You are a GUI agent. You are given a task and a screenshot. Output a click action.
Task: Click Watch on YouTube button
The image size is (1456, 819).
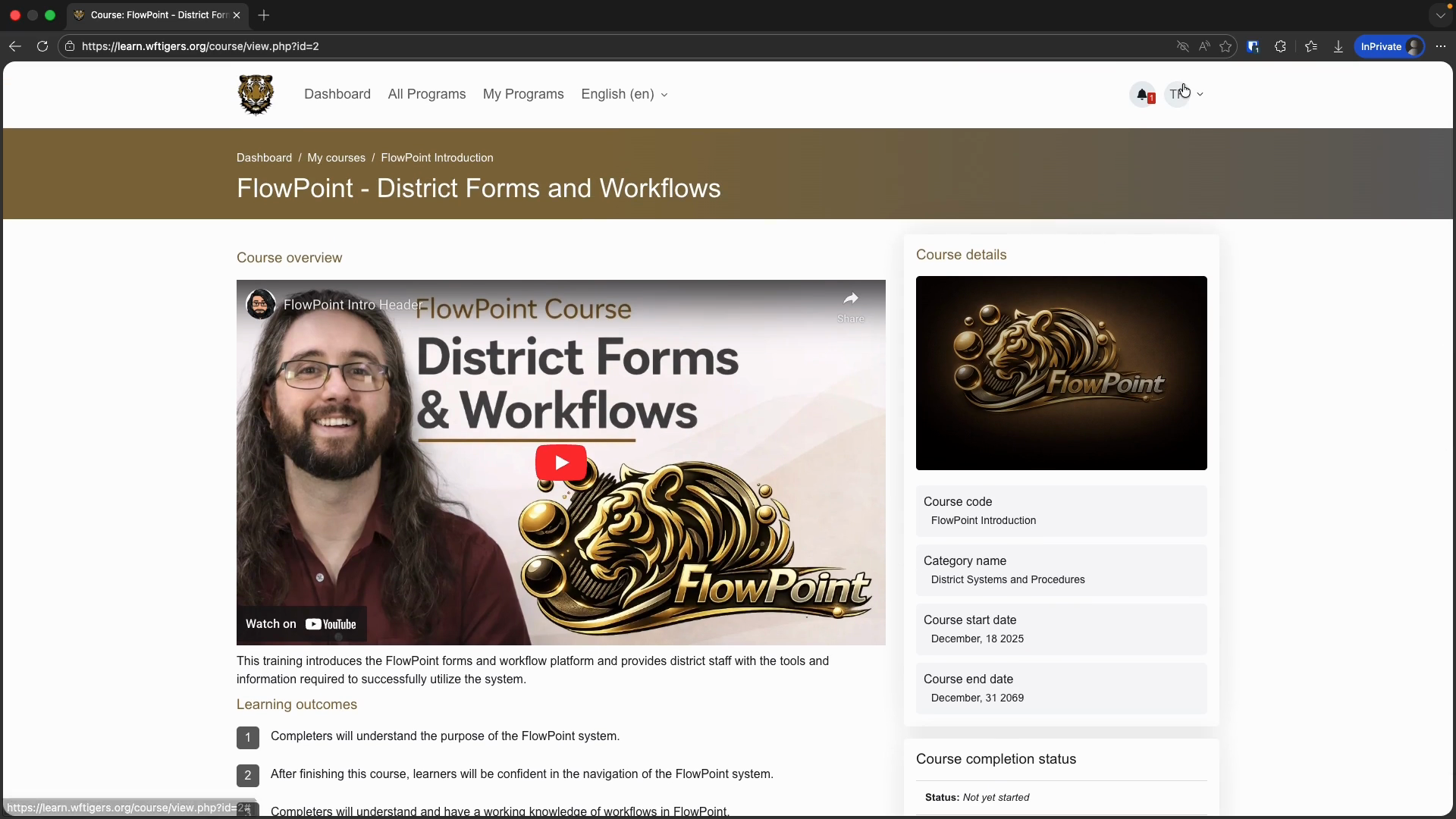pos(301,624)
